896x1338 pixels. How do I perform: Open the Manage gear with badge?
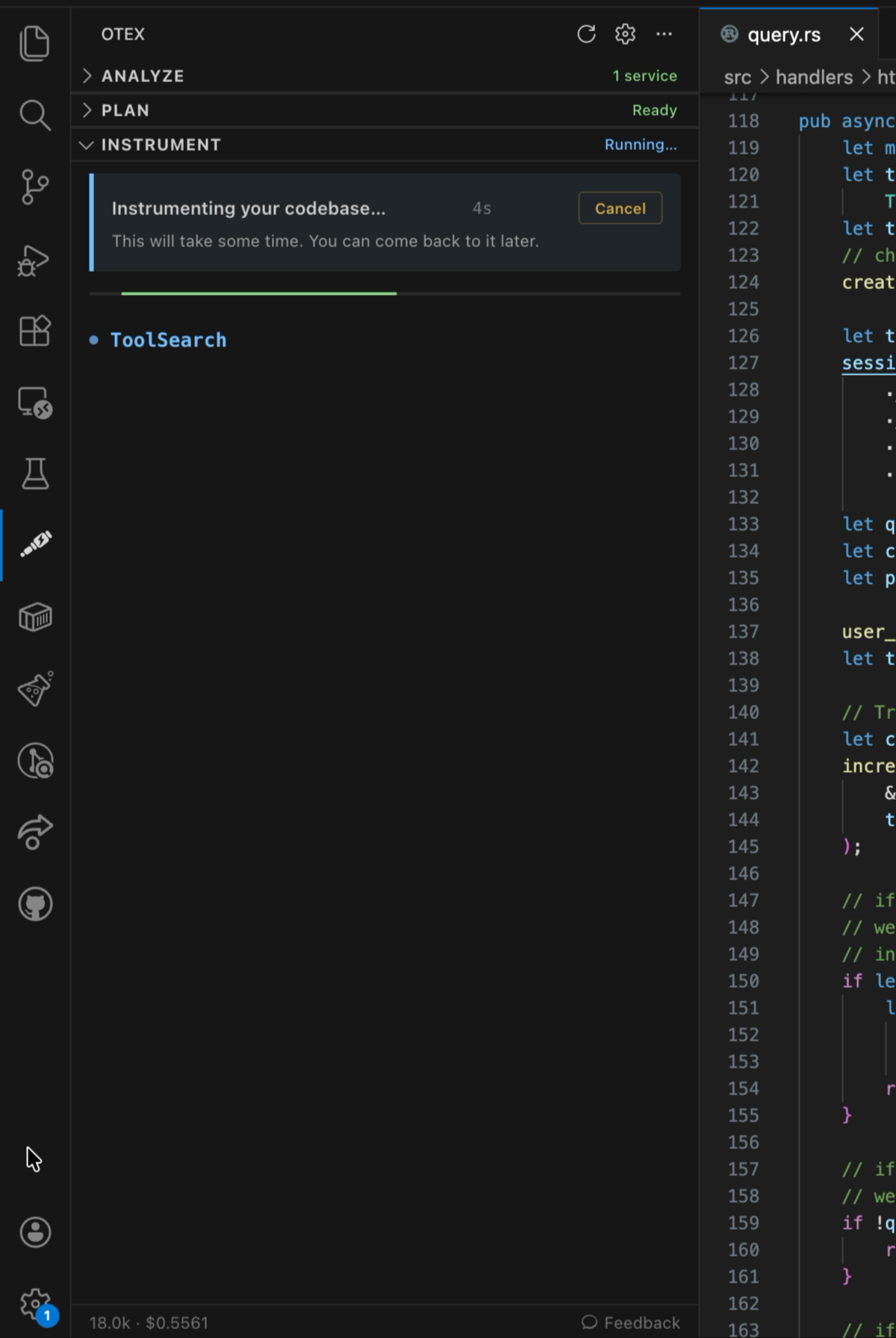coord(36,1305)
